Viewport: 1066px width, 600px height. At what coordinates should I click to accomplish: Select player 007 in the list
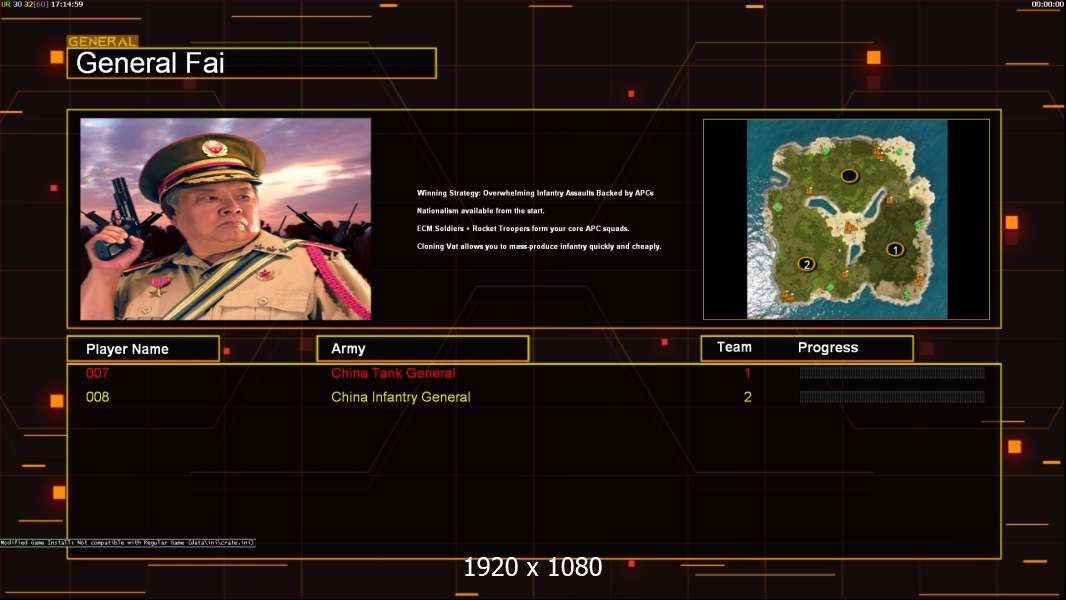[x=97, y=373]
